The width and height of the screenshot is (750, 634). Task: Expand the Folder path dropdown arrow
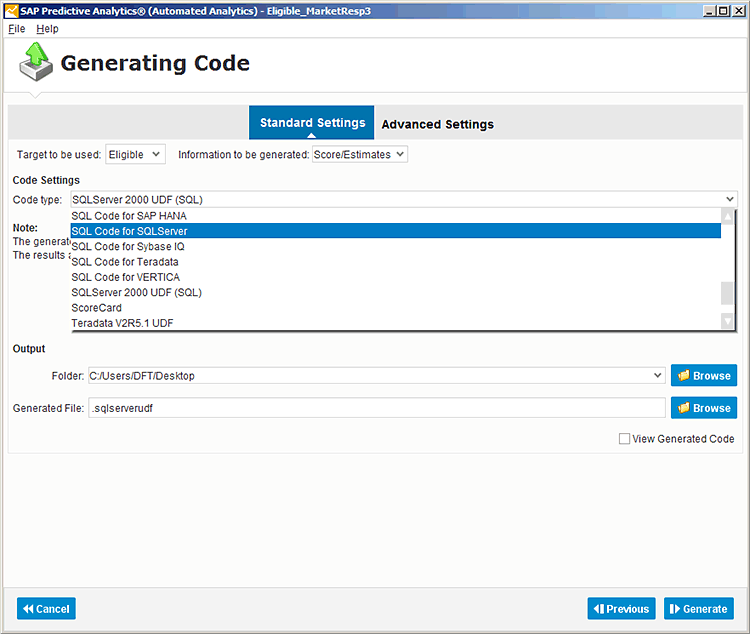658,376
